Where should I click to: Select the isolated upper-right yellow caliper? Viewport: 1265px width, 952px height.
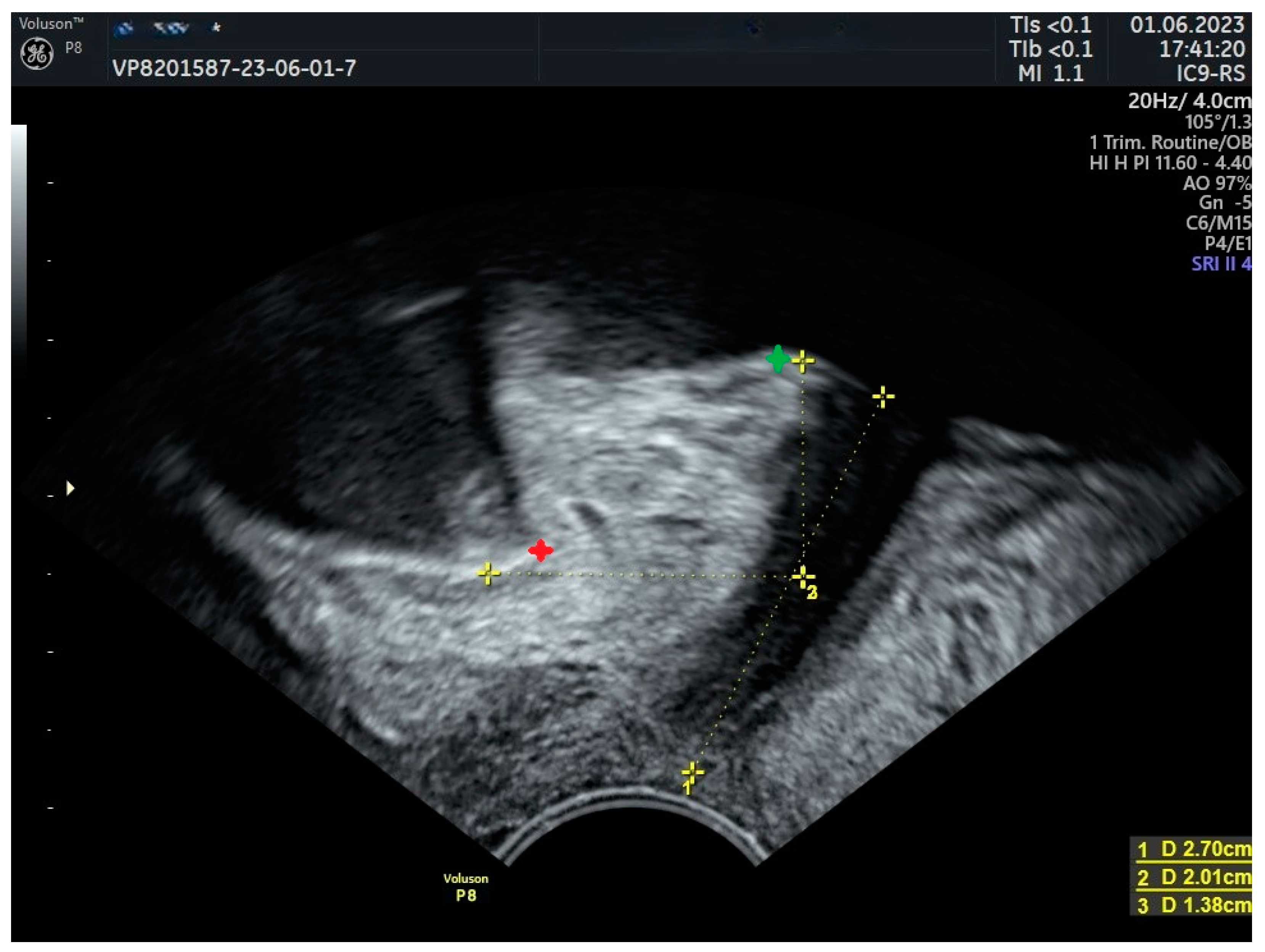[883, 396]
